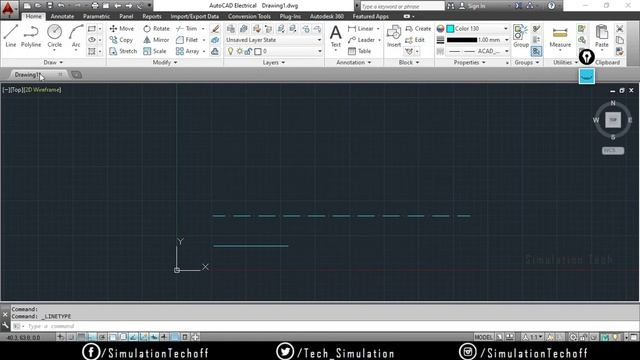Screen dimensions: 640x360
Task: Switch to the Reports tab
Action: tap(152, 16)
